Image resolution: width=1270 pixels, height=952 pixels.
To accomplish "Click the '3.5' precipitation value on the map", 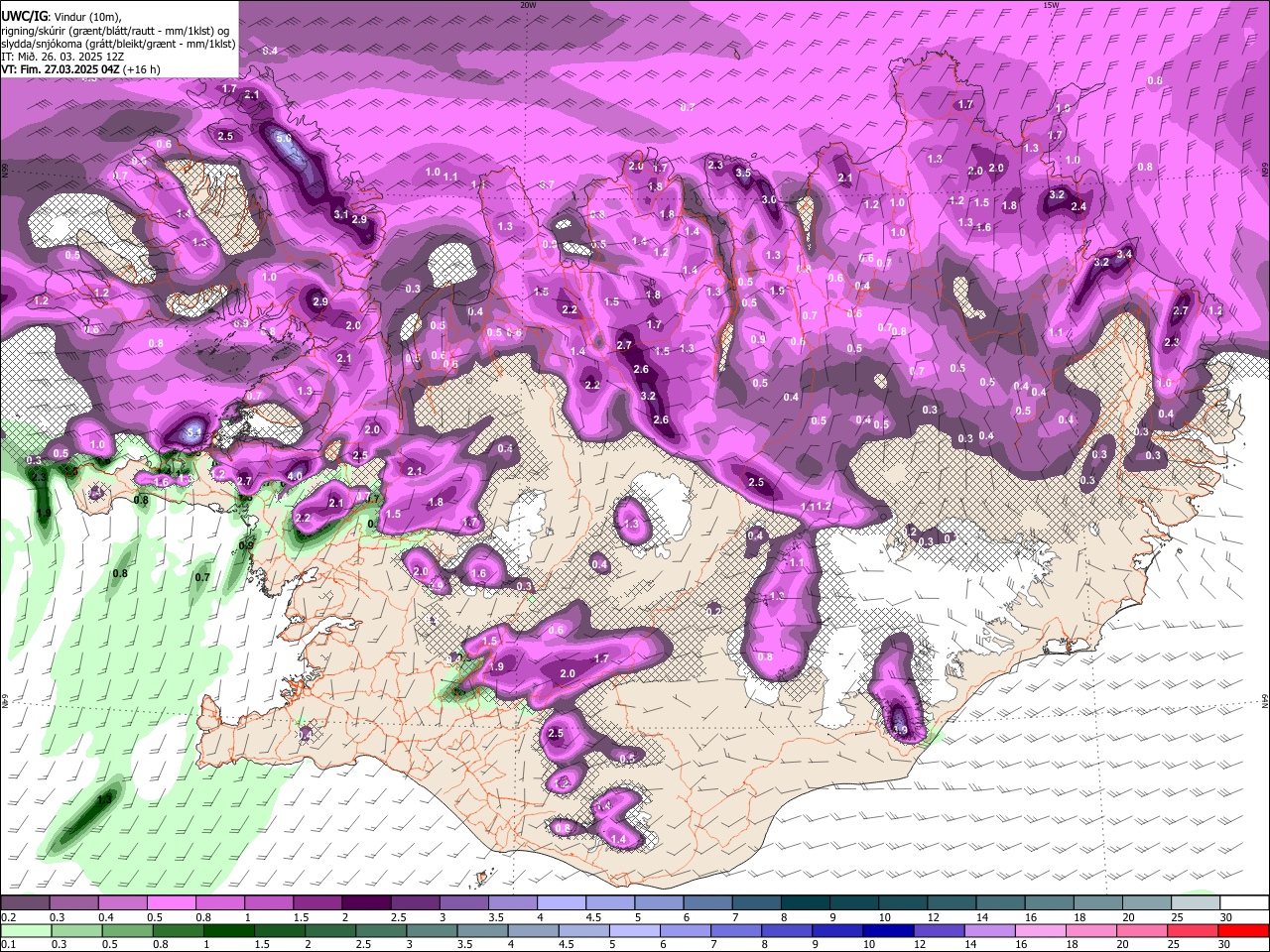I will coord(743,173).
